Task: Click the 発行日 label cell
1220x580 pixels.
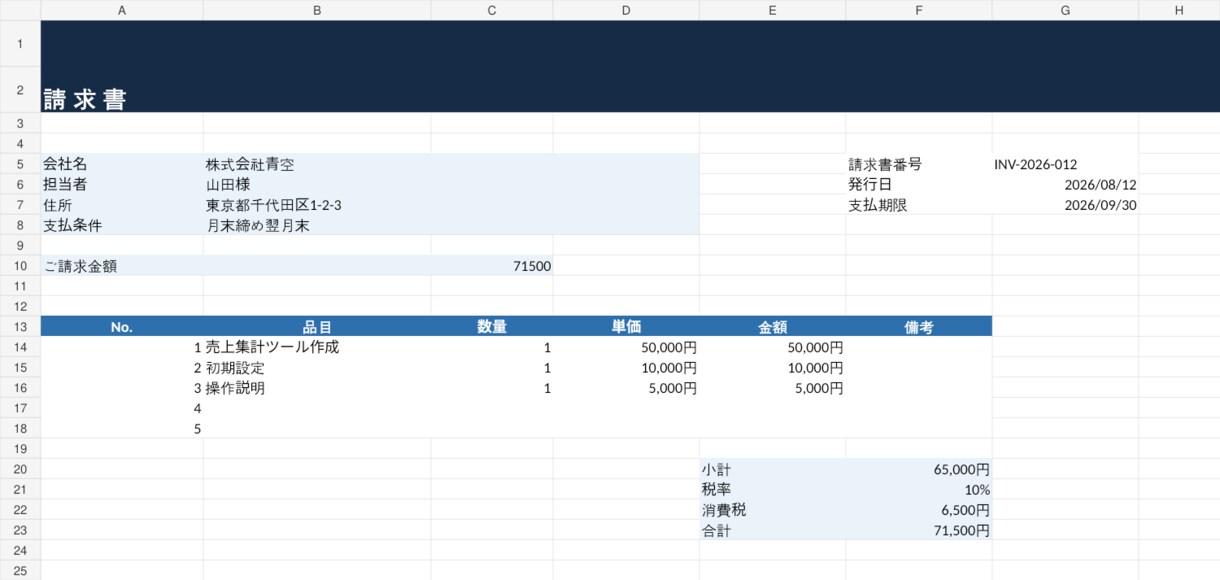Action: pos(919,185)
